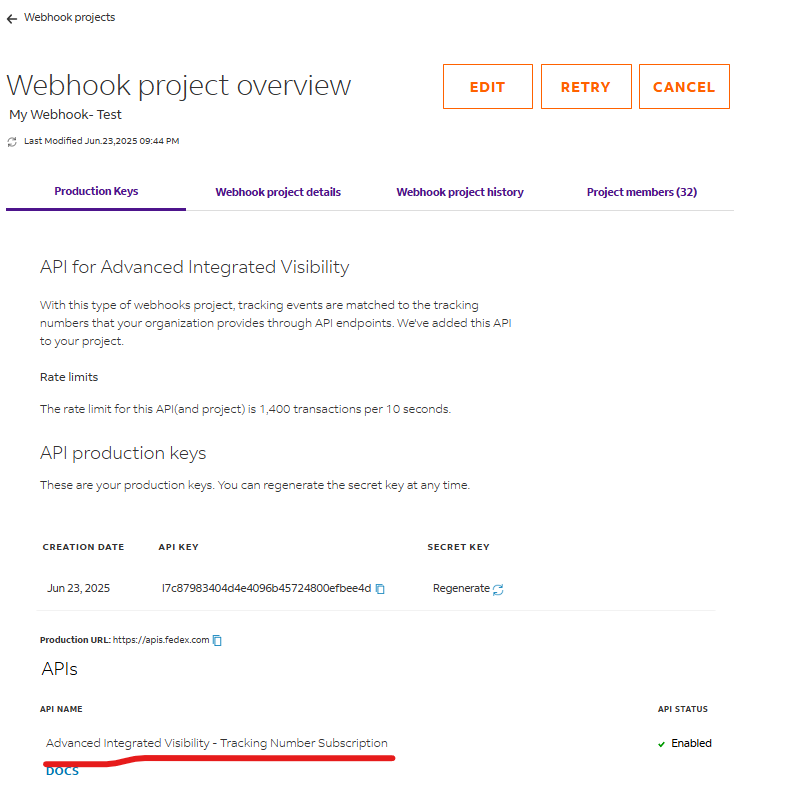Copy the Production URL with the copy icon

click(217, 640)
